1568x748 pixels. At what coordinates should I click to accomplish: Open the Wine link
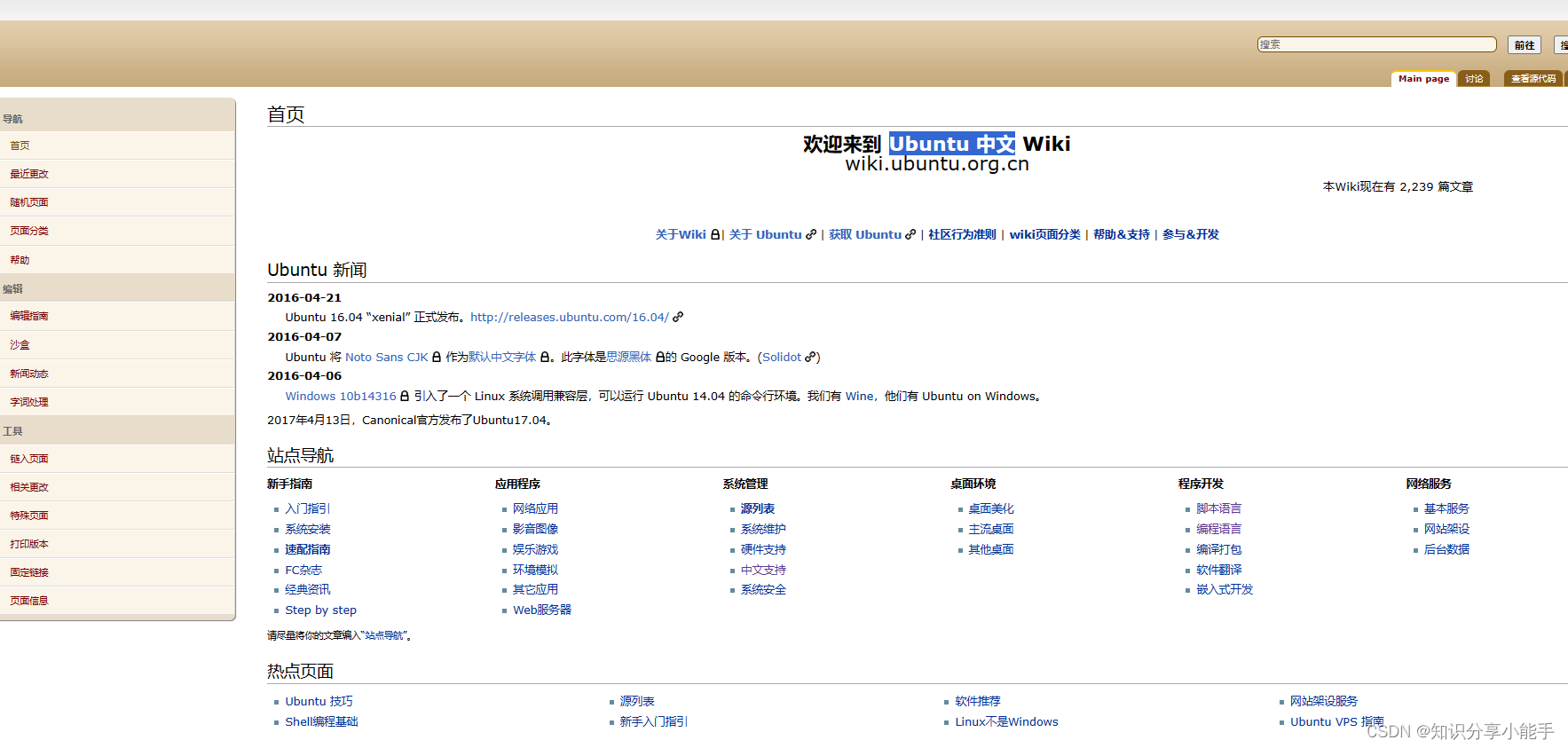pyautogui.click(x=859, y=396)
